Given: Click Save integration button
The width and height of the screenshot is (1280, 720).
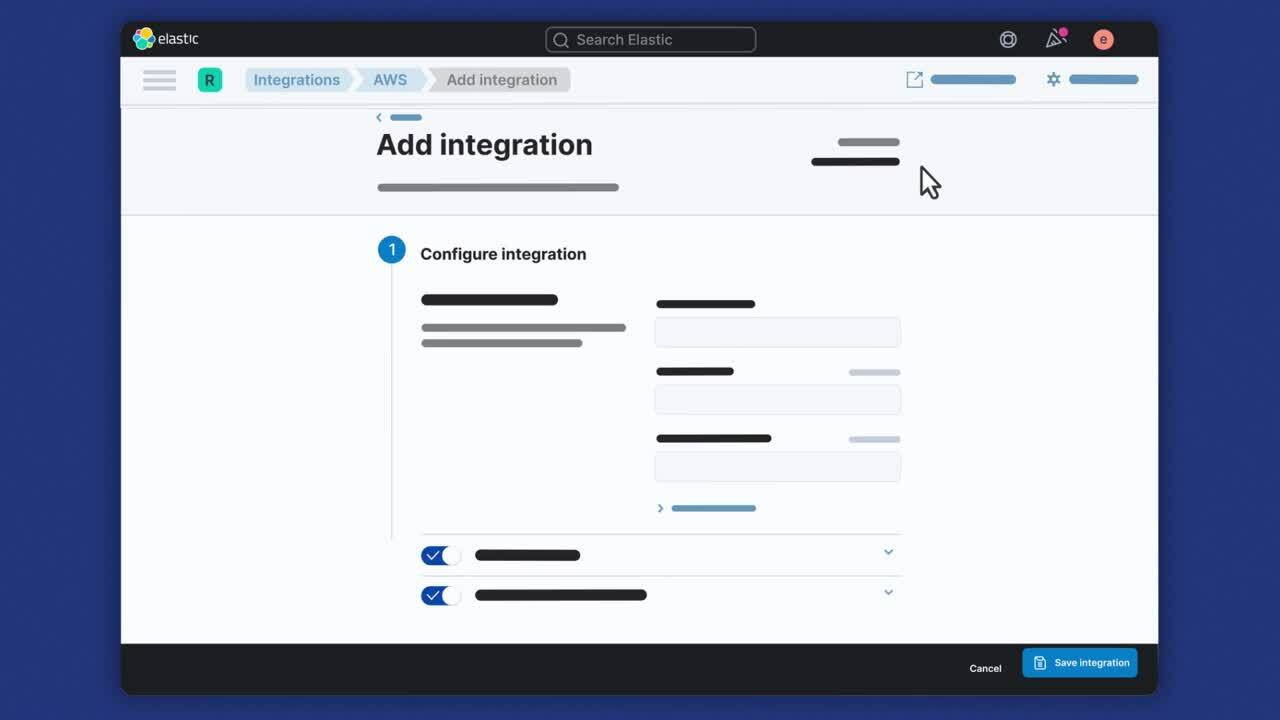Looking at the screenshot, I should 1080,663.
